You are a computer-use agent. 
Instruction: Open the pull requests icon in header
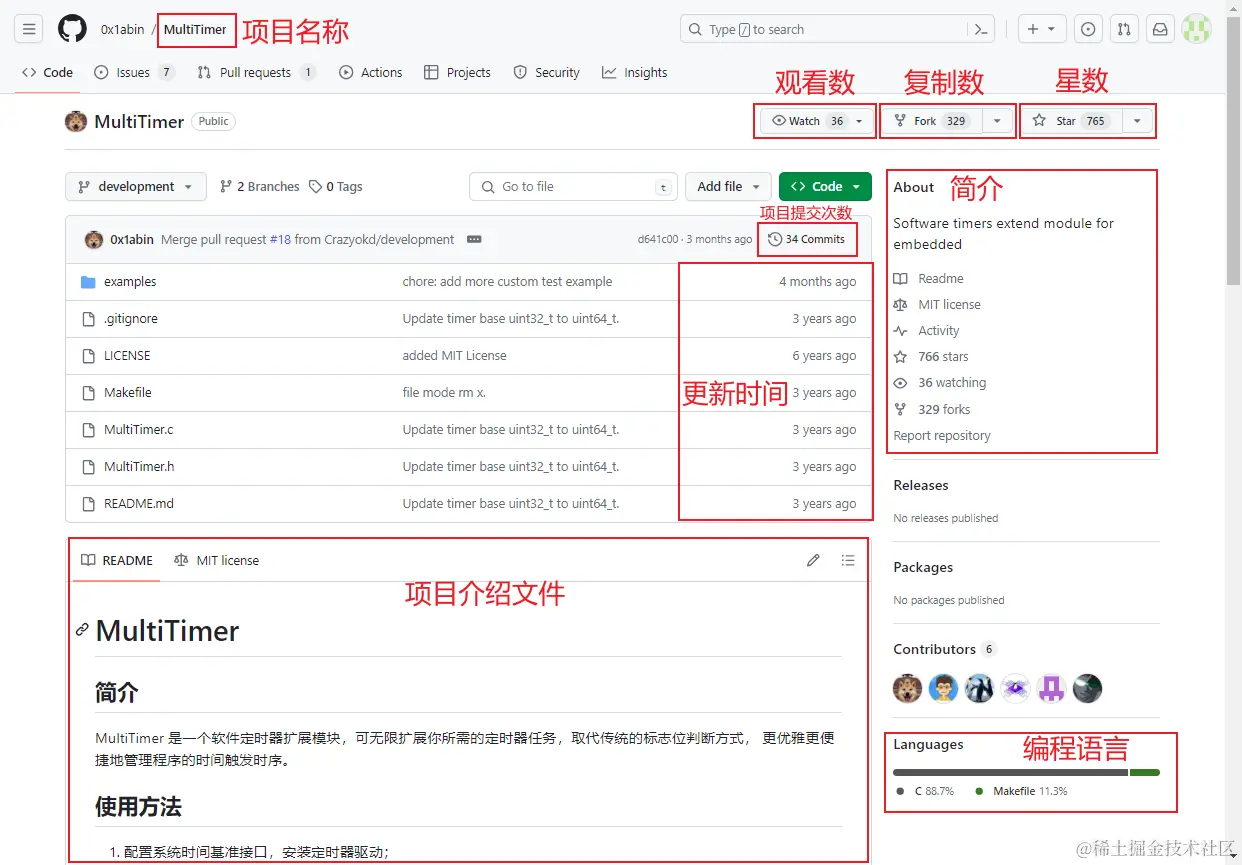(x=1124, y=29)
